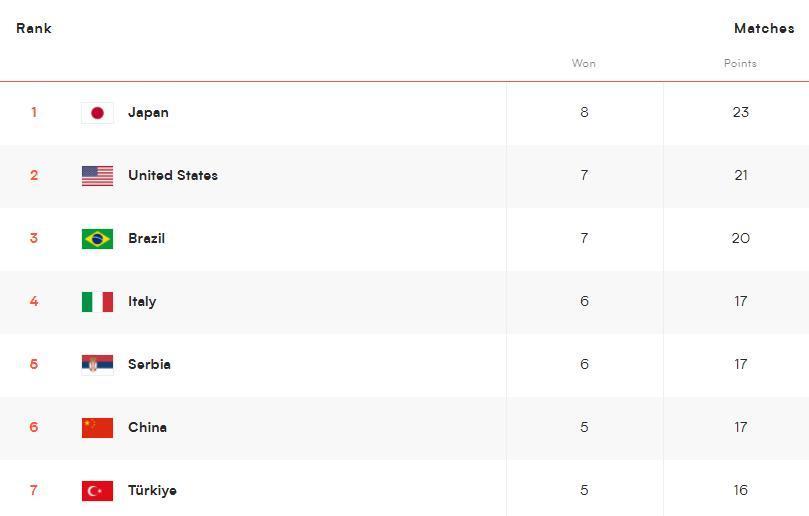
Task: Click the Italy flag icon
Action: [98, 302]
